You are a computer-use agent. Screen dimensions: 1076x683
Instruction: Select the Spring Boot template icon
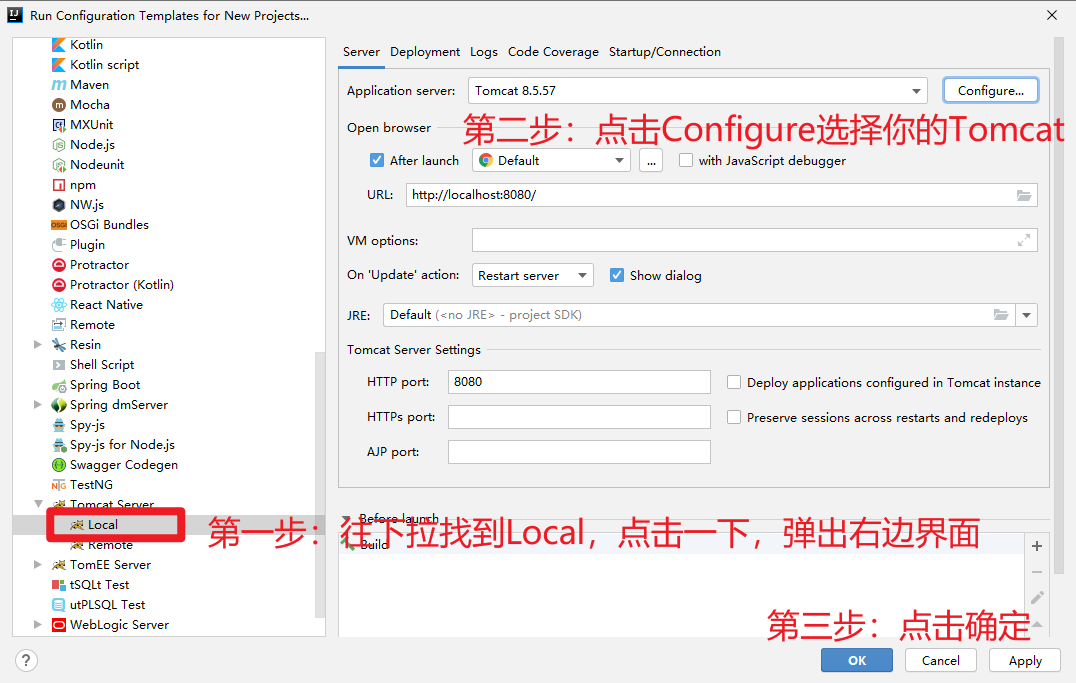(59, 385)
